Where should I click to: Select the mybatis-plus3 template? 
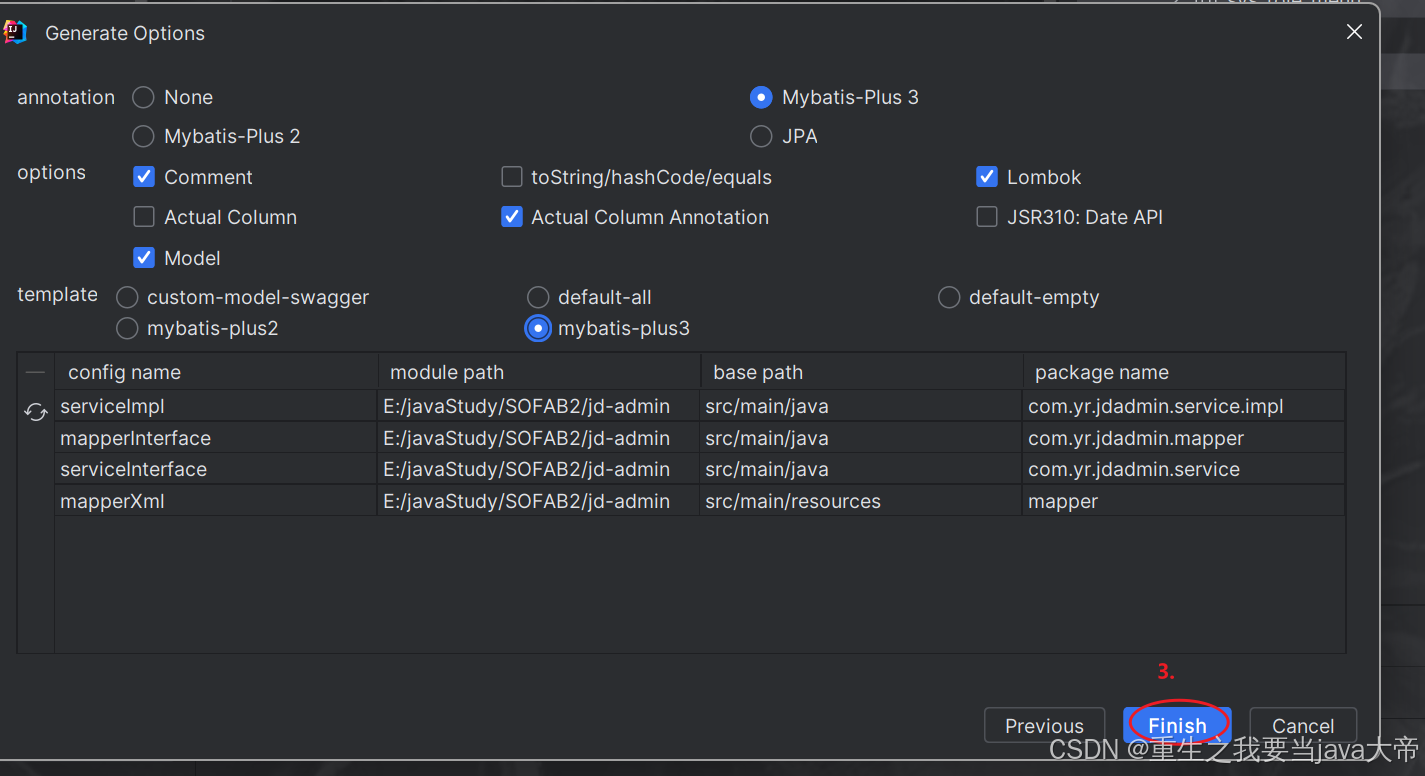538,328
